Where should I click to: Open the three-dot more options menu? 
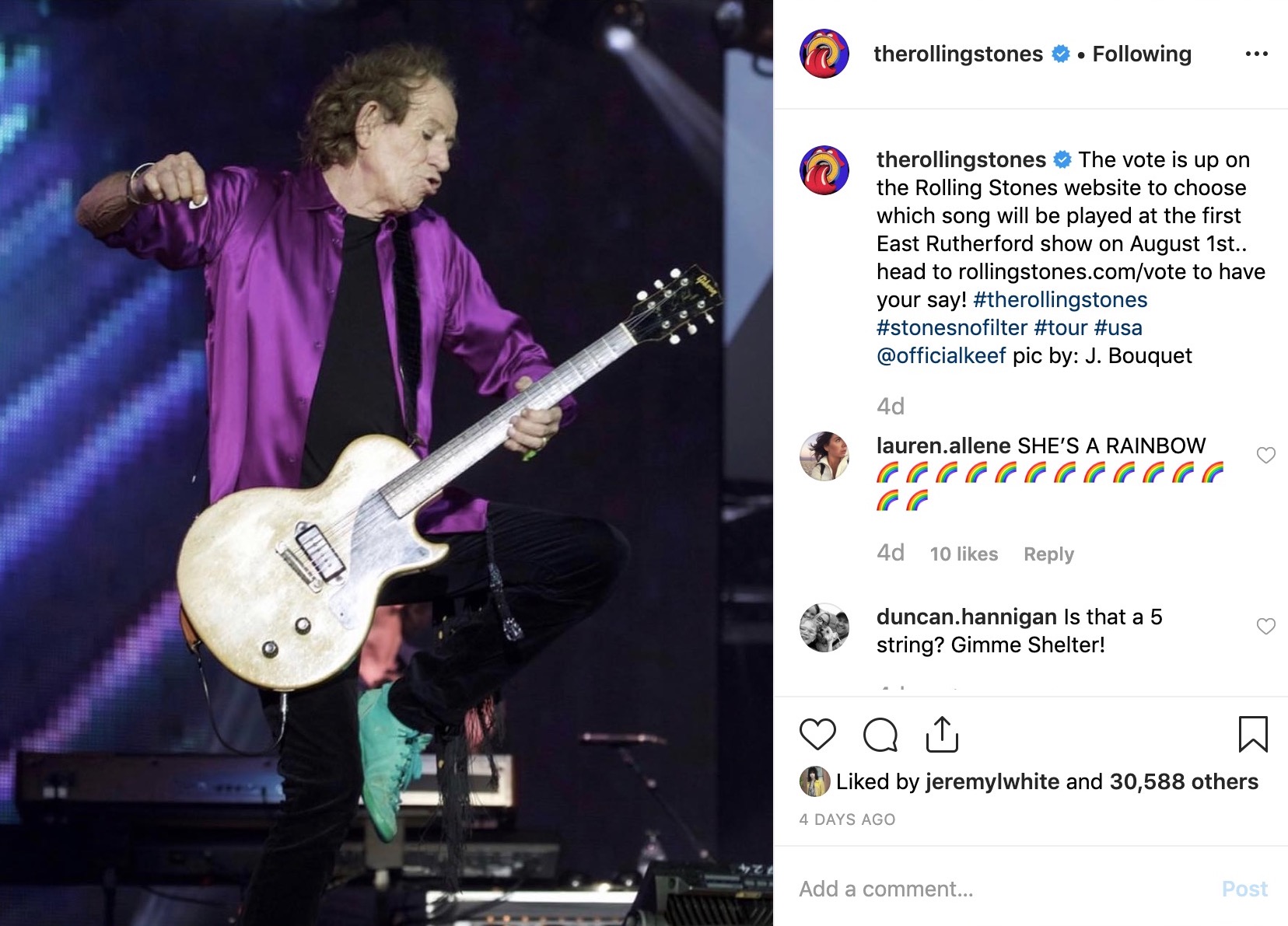(x=1256, y=54)
